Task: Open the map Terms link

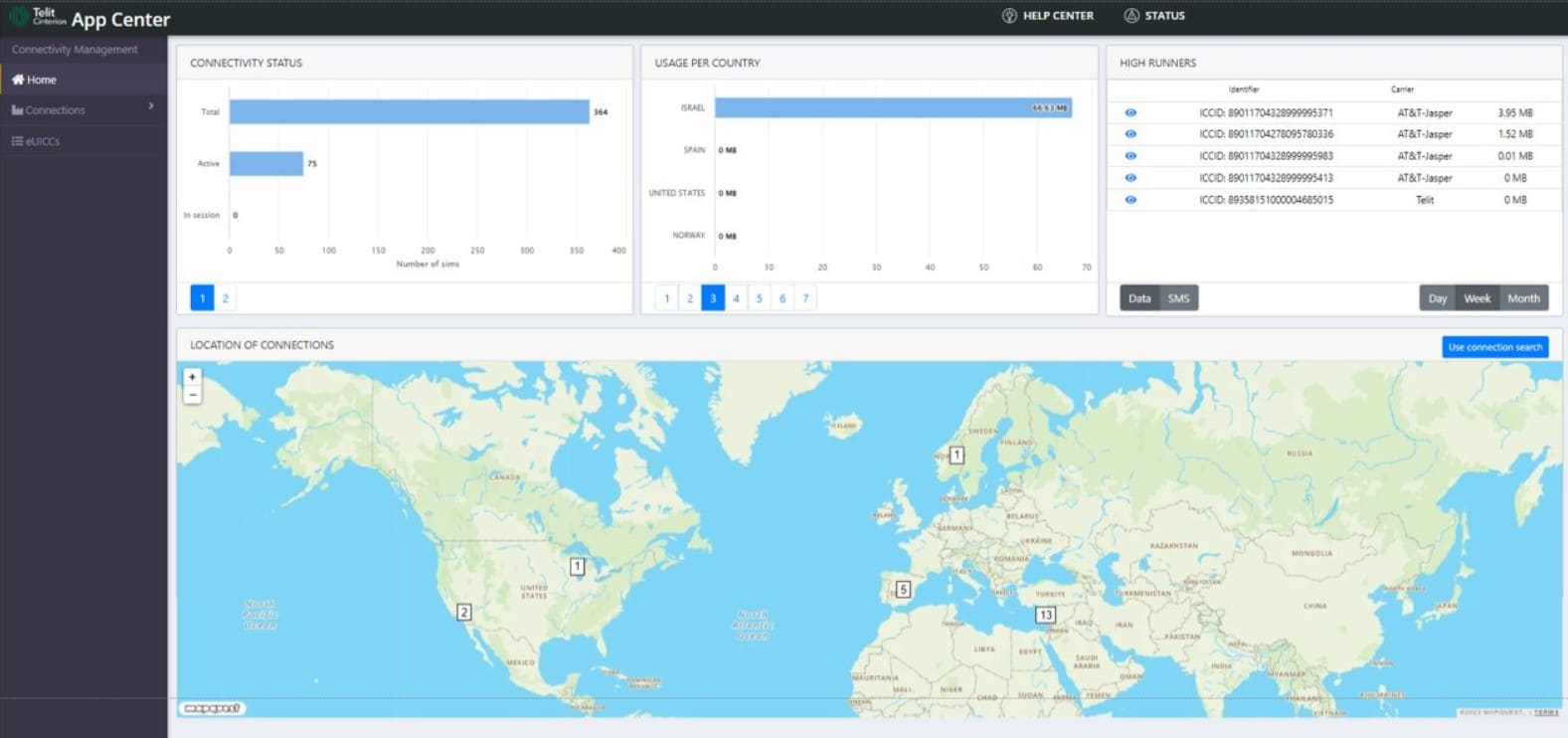Action: click(1546, 712)
